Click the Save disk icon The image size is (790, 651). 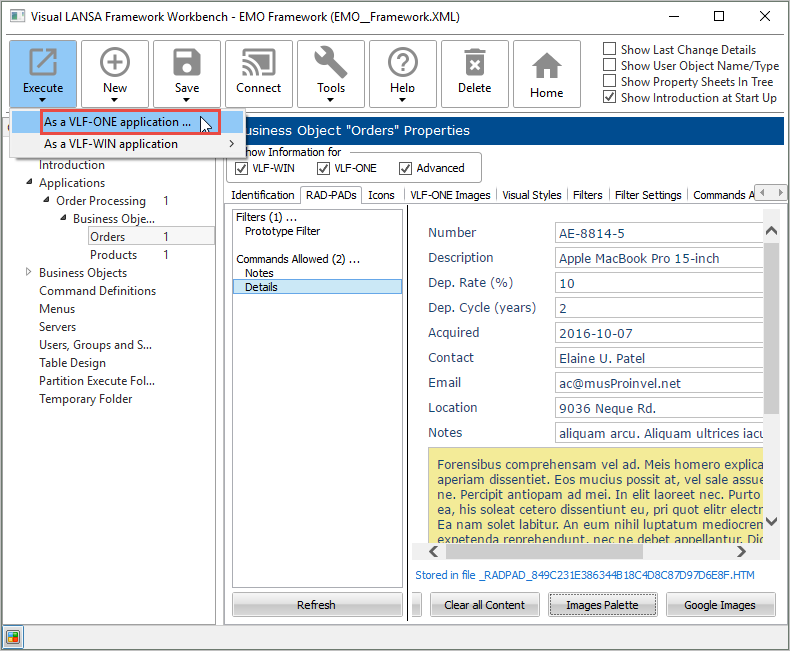tap(187, 63)
